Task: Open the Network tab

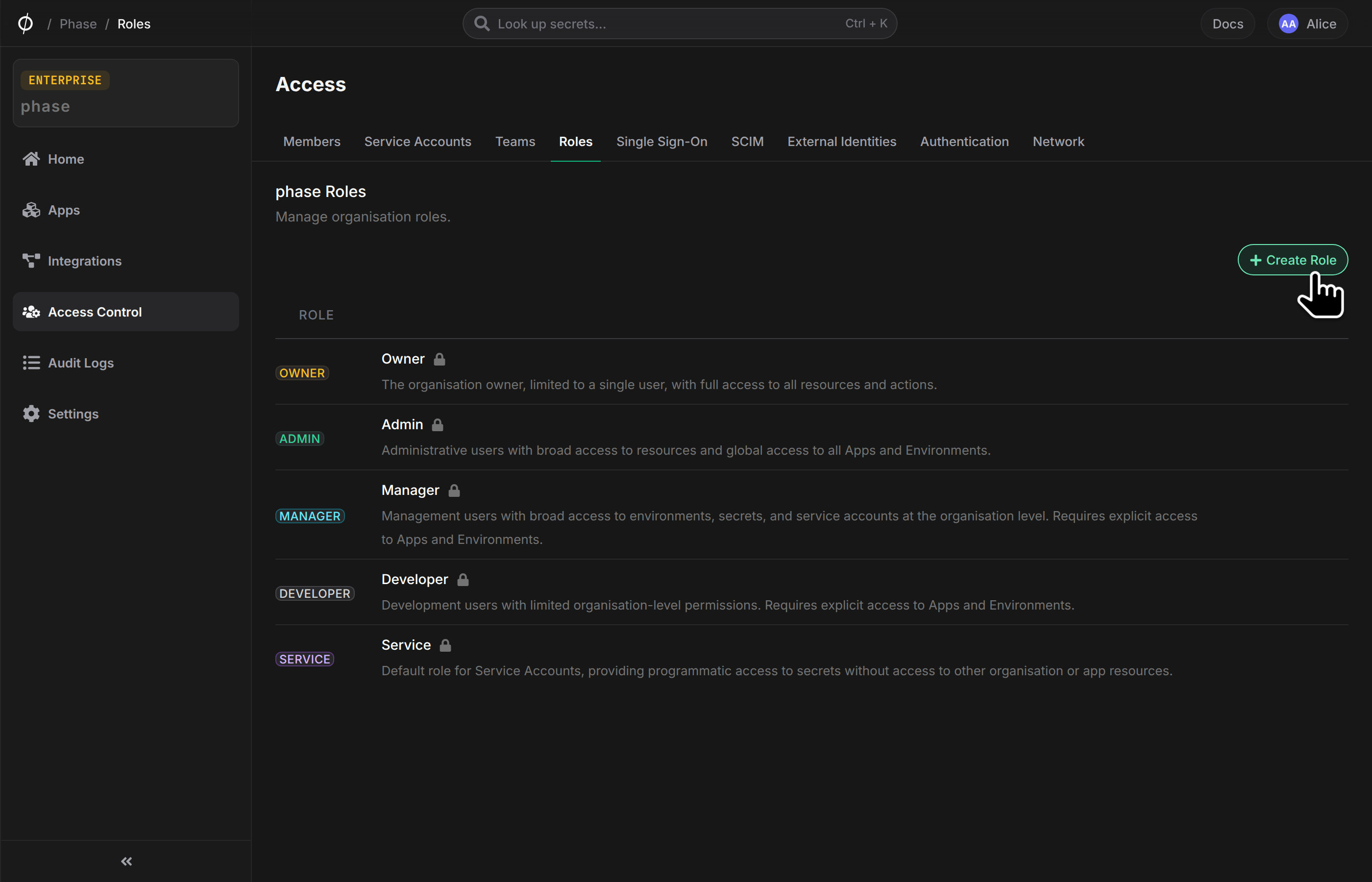Action: (1058, 142)
